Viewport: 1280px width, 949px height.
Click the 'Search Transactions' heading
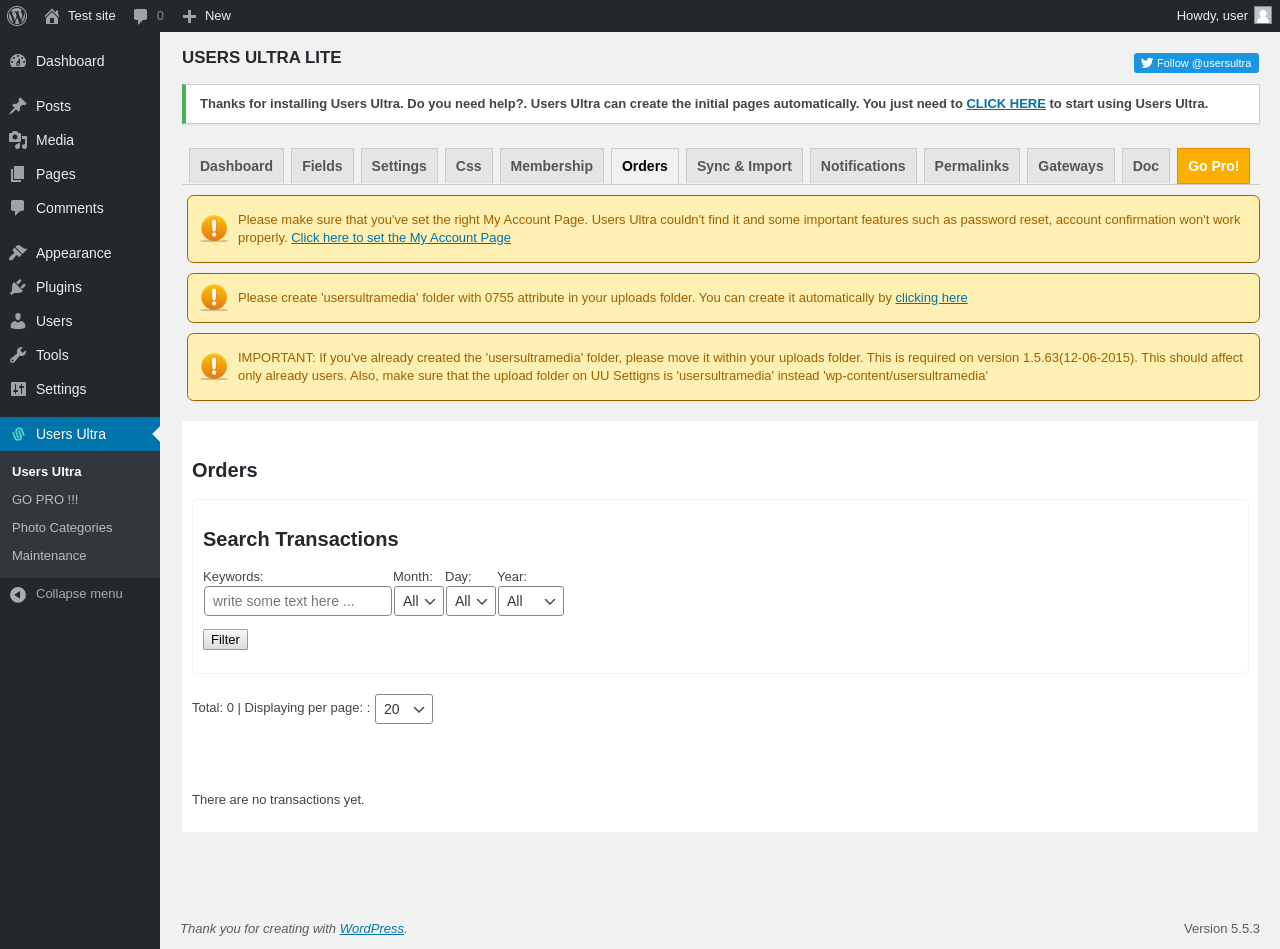pyautogui.click(x=301, y=540)
